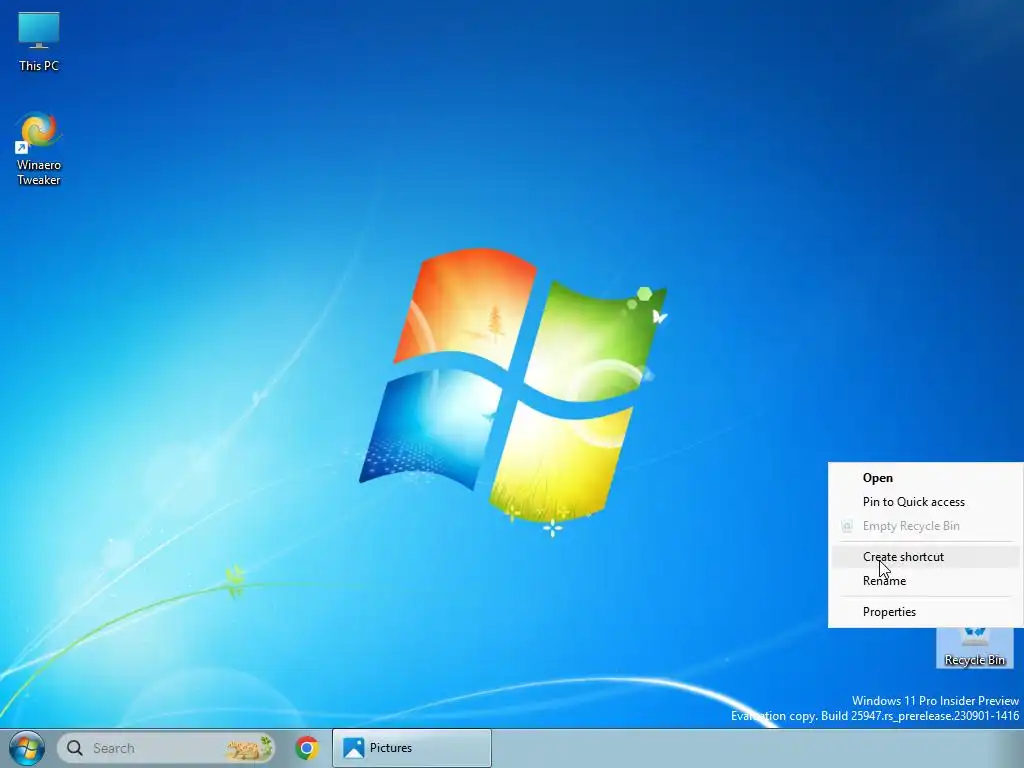Click the cheetah search highlight image

point(249,748)
